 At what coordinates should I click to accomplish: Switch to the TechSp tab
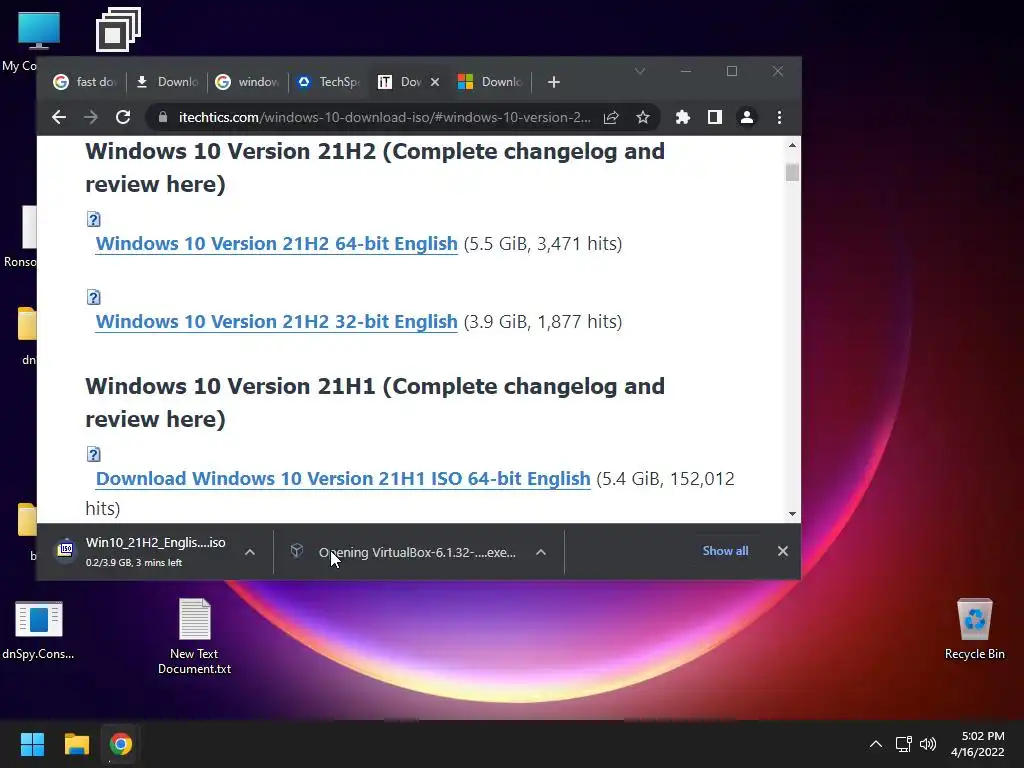coord(328,82)
